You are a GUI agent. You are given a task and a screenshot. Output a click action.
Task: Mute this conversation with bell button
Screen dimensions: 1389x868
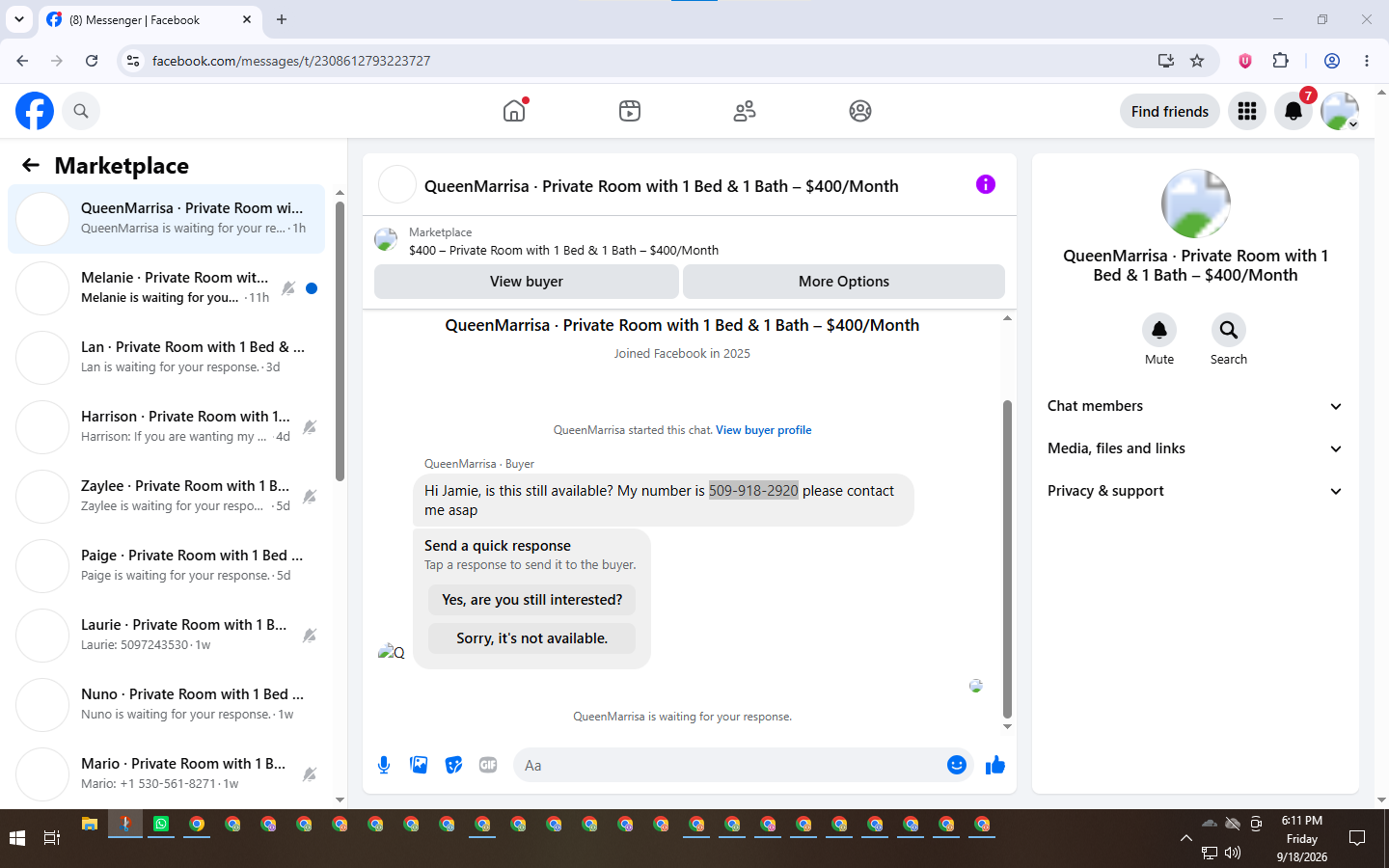1159,330
